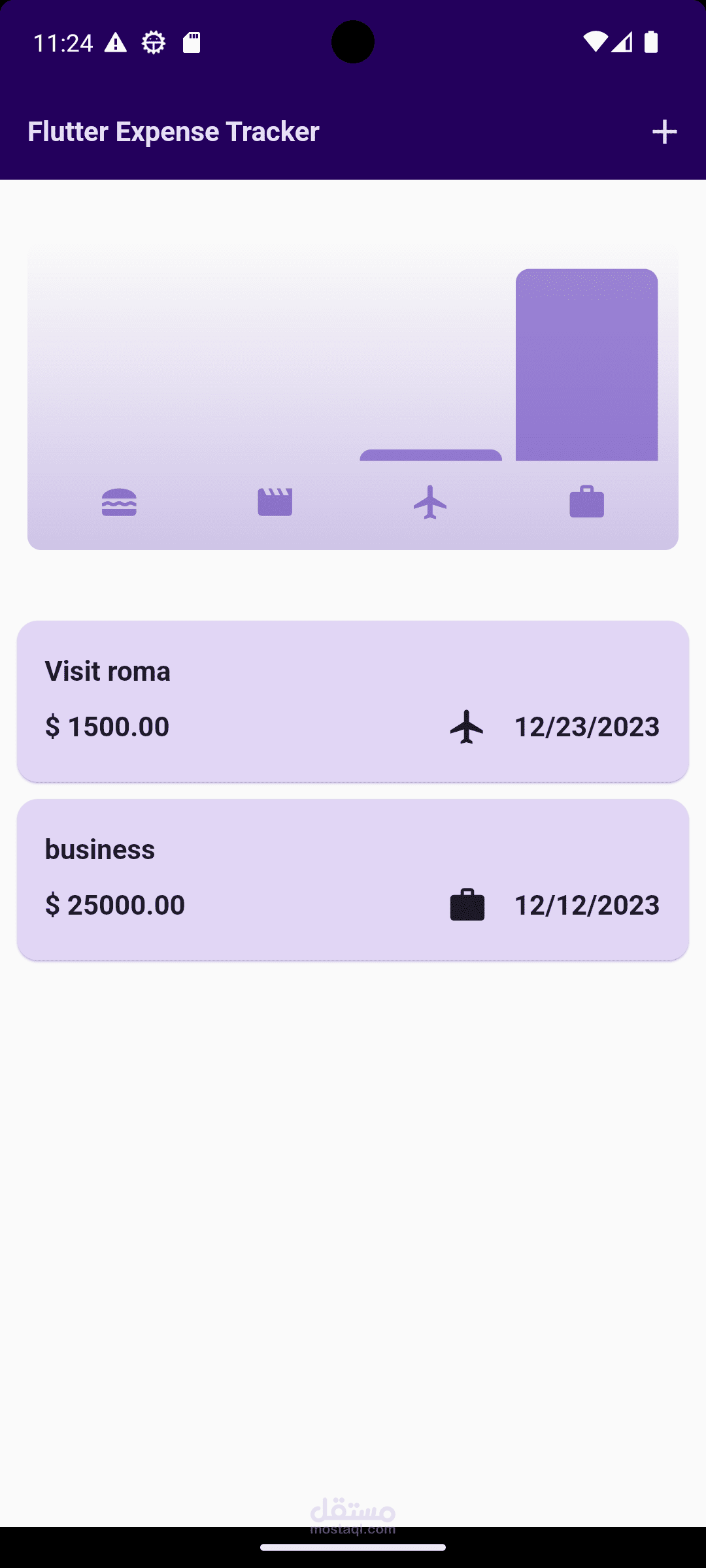706x1568 pixels.
Task: Select the short travel expenses bar
Action: (x=431, y=455)
